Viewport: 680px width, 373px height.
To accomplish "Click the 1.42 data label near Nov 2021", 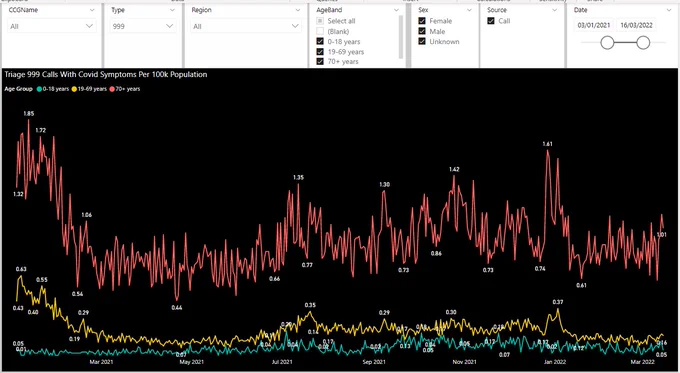I will [454, 169].
